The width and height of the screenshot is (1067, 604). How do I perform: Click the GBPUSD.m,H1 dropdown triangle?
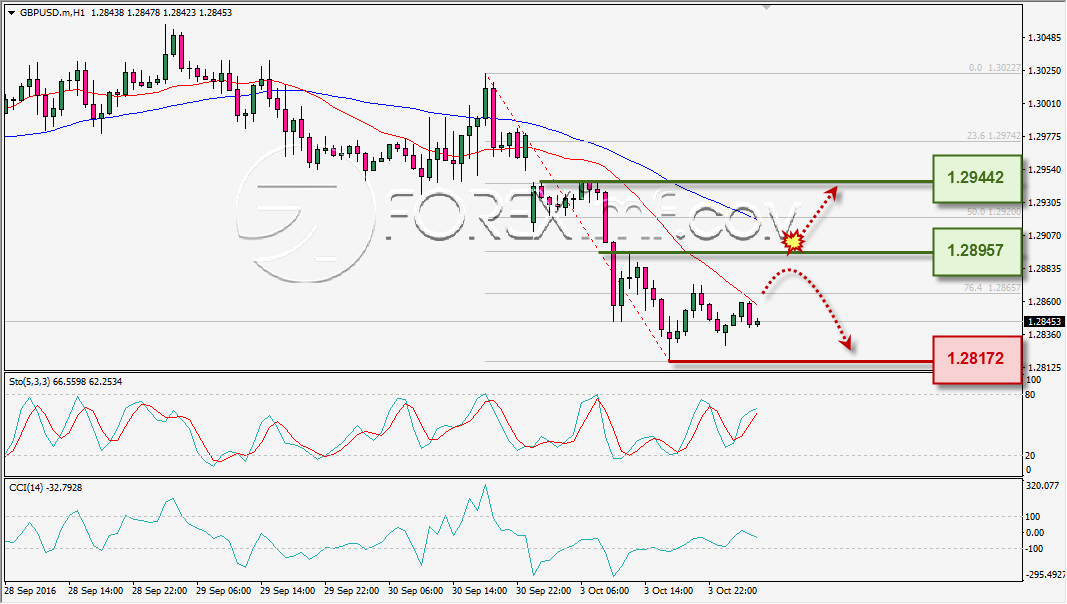coord(12,13)
